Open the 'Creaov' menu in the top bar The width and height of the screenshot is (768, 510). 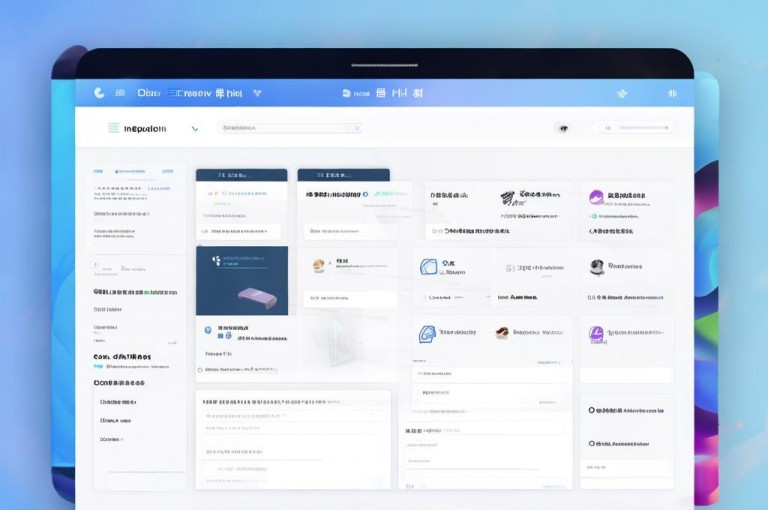190,93
